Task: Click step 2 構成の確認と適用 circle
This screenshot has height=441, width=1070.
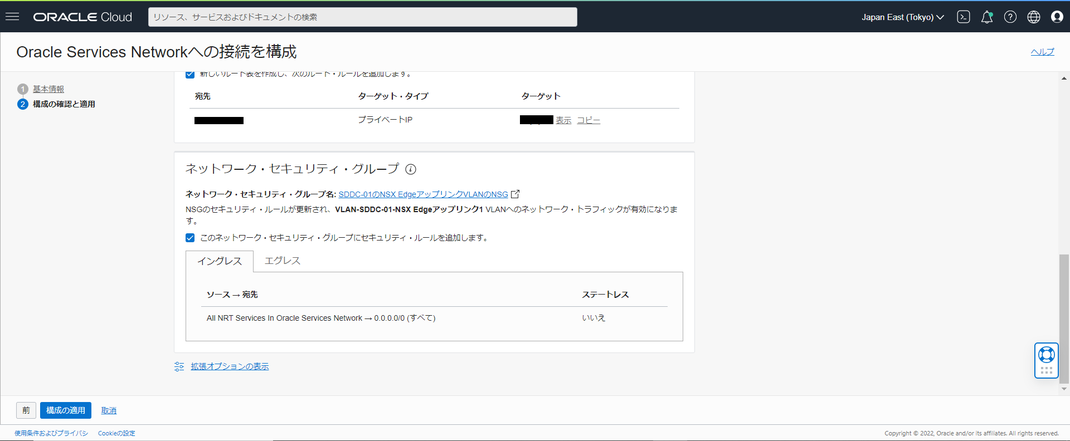Action: tap(23, 104)
